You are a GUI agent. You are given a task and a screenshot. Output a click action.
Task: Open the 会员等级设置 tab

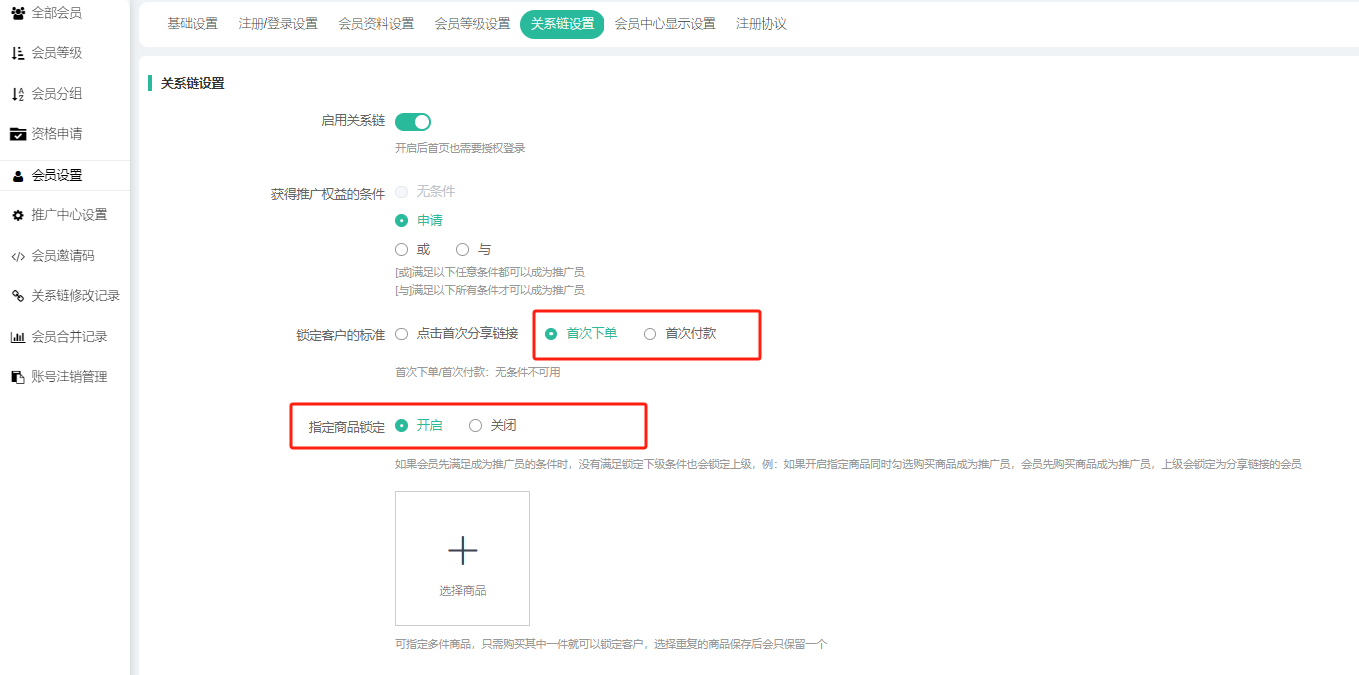tap(472, 24)
